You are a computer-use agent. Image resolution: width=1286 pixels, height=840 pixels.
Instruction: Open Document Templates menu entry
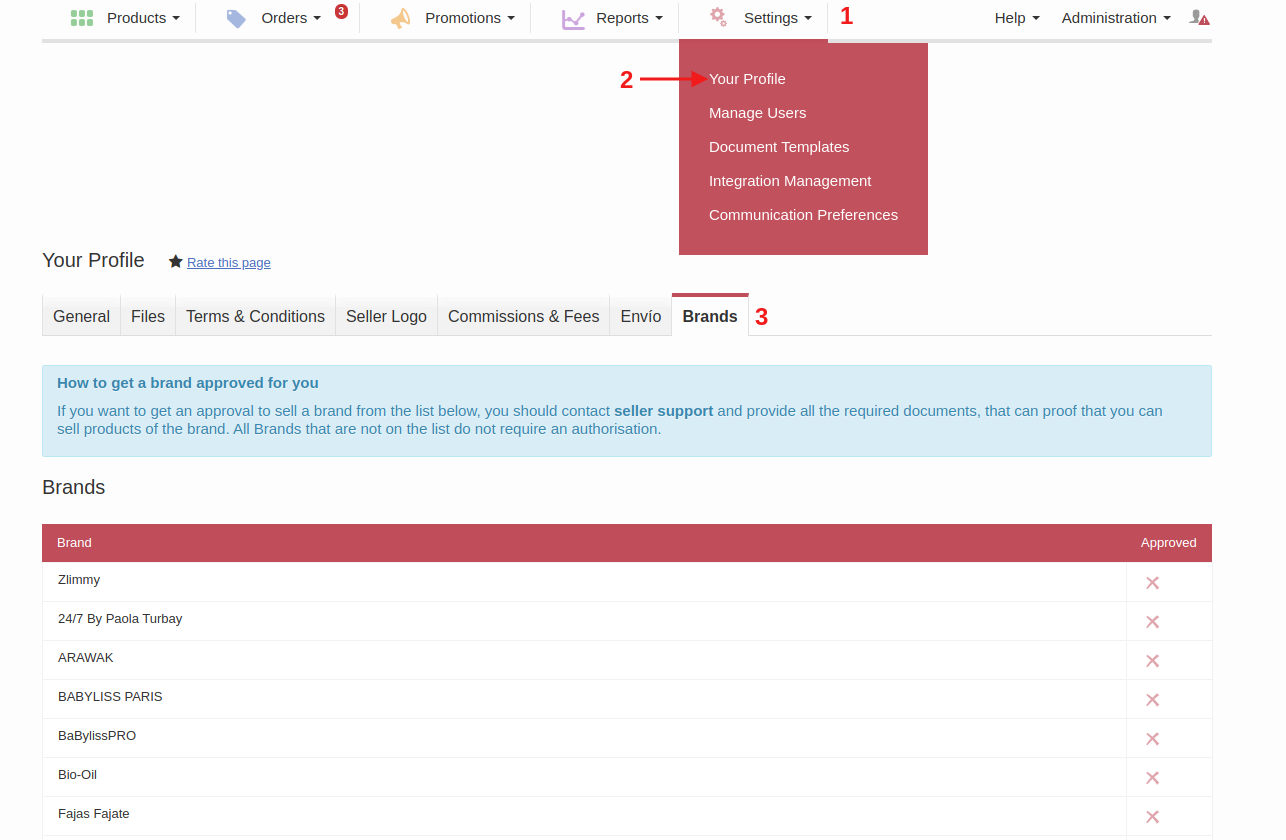coord(779,147)
